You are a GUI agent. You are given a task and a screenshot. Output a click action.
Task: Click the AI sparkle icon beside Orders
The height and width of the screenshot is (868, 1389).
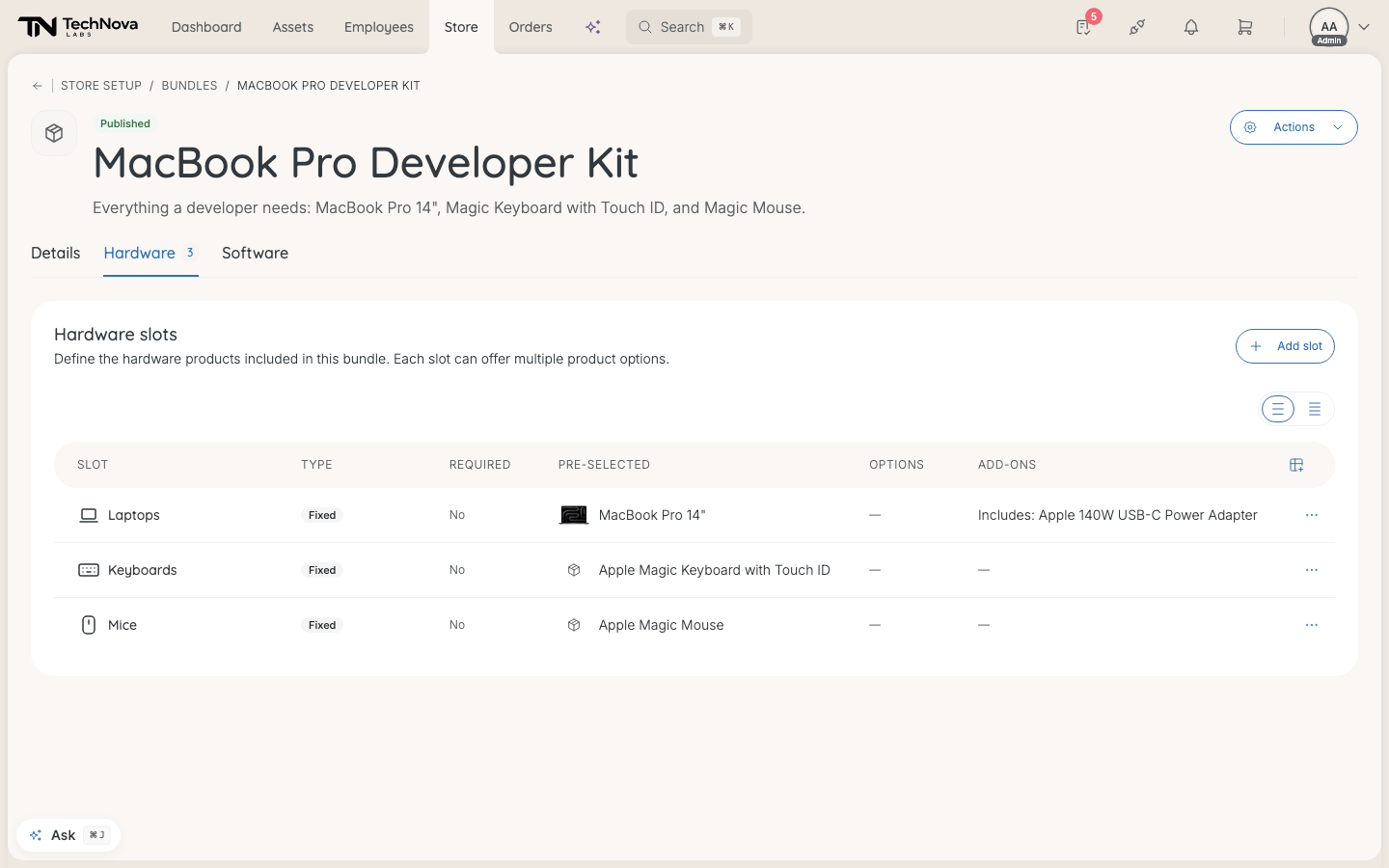(593, 27)
